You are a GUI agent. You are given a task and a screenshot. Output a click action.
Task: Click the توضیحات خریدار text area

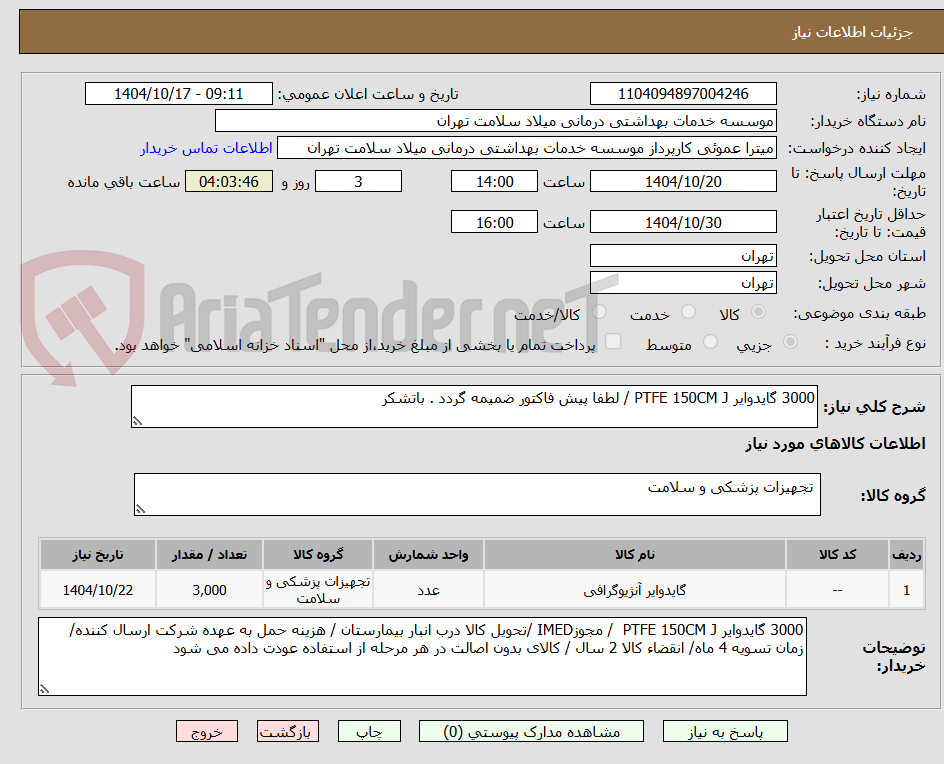click(x=423, y=656)
